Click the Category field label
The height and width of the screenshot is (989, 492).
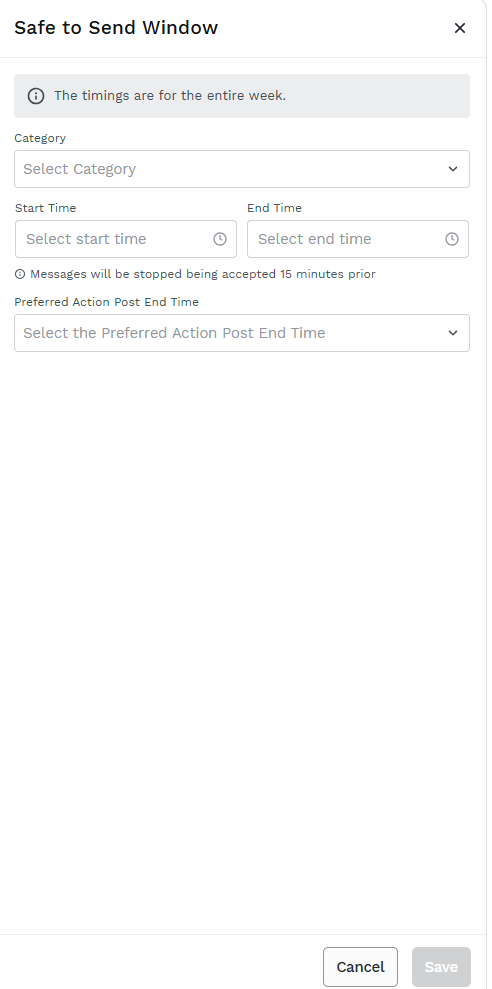pos(40,138)
